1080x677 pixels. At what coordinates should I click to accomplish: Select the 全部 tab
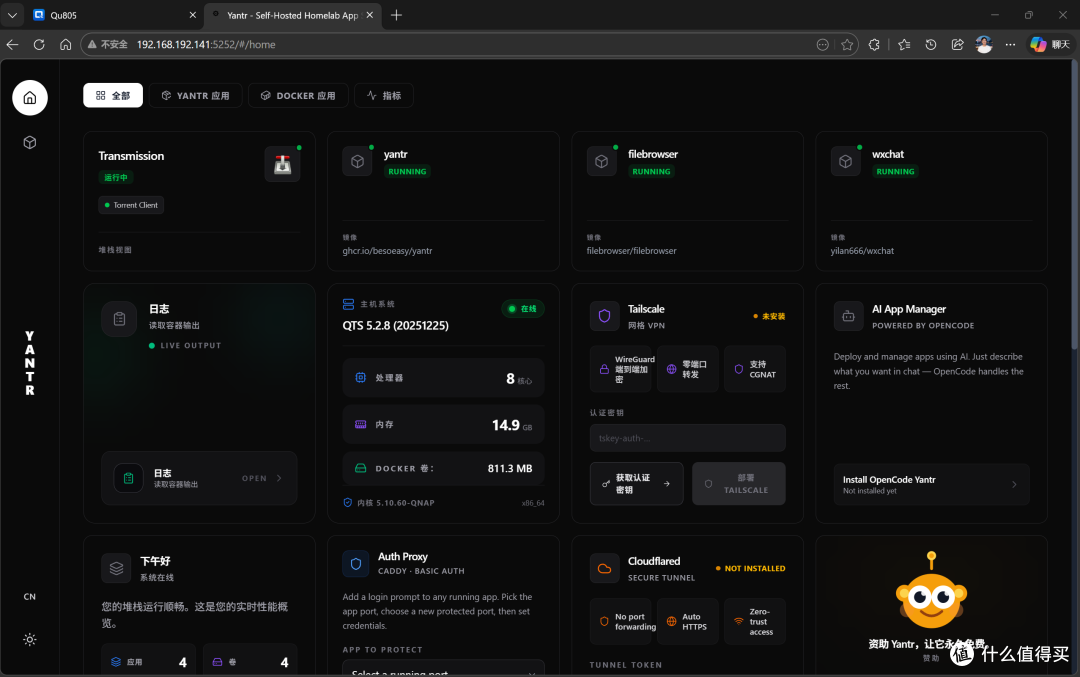tap(113, 96)
